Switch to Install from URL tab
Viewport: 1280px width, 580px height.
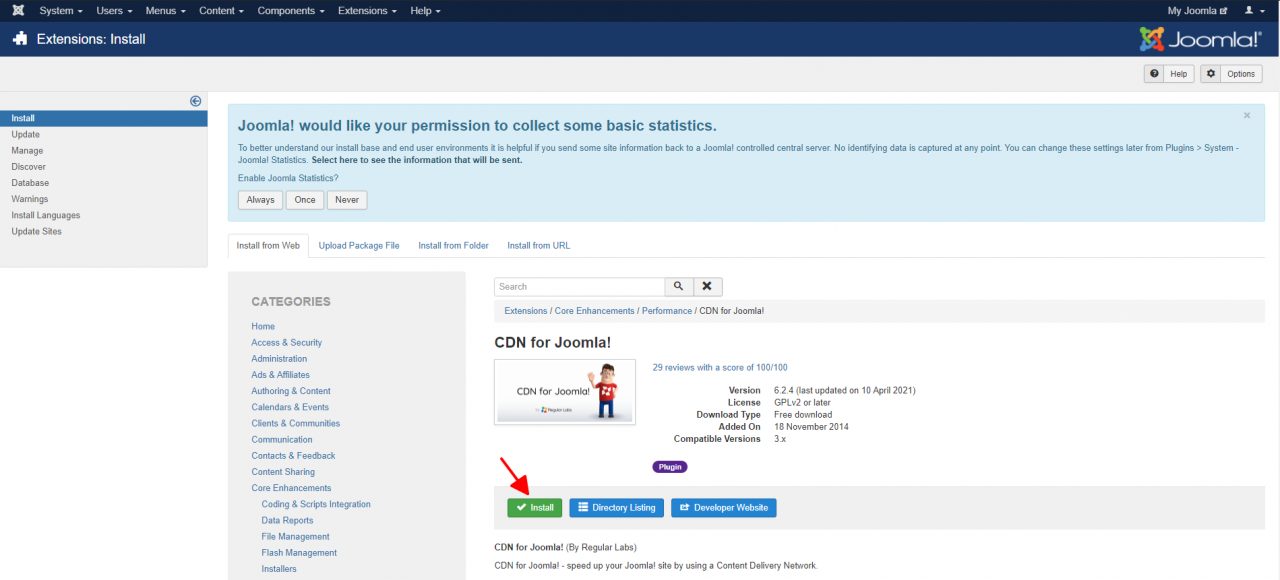point(538,246)
